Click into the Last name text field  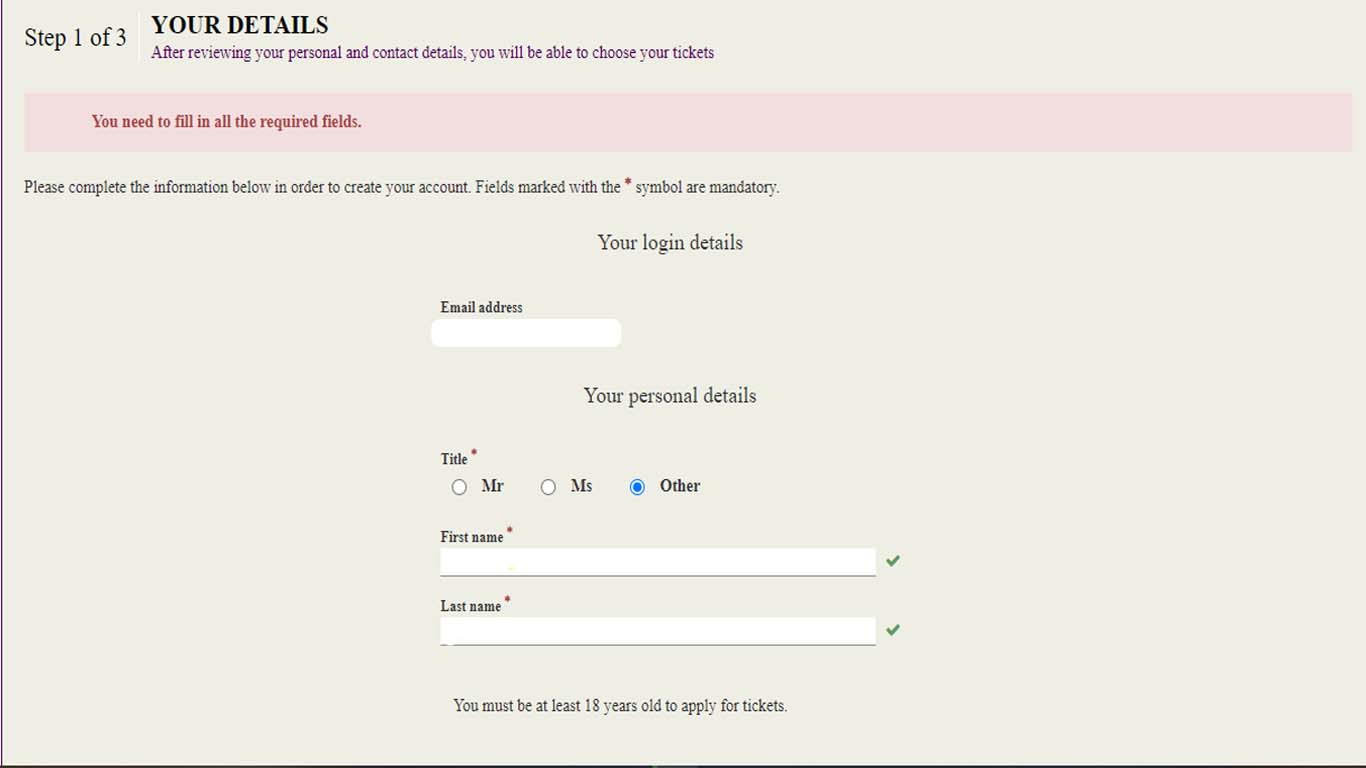(657, 631)
